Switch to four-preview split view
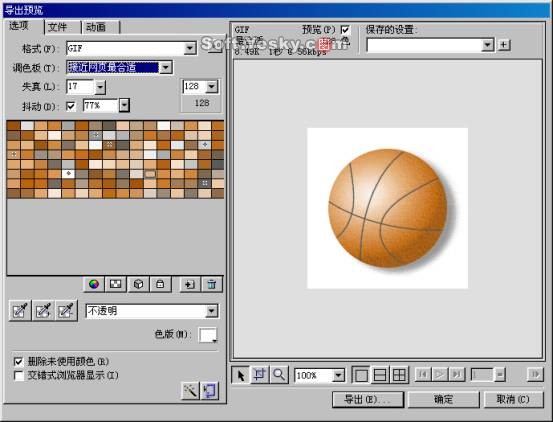The height and width of the screenshot is (422, 553). [x=399, y=375]
